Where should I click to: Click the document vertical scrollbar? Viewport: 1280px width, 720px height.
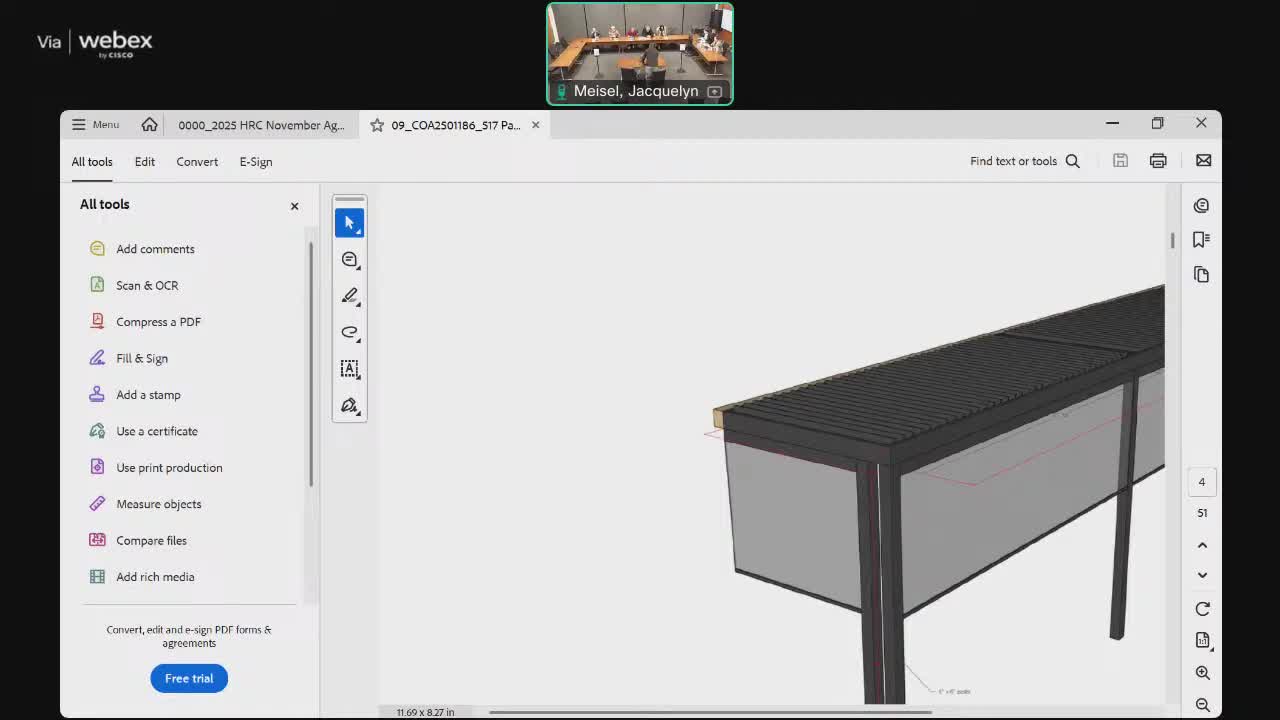point(1172,241)
